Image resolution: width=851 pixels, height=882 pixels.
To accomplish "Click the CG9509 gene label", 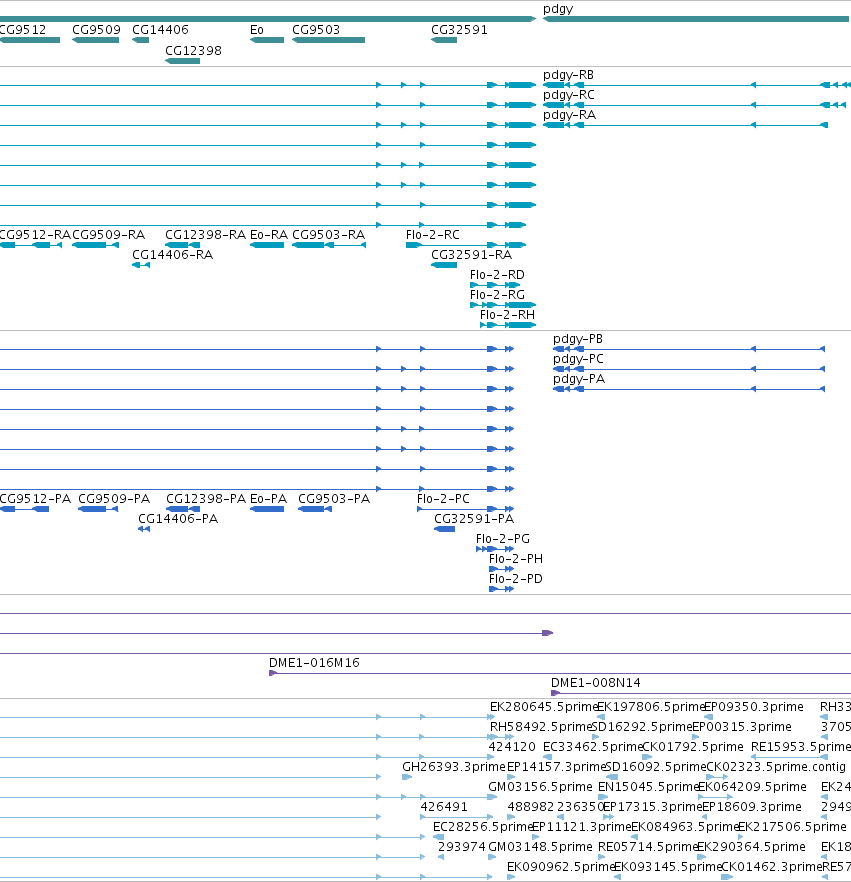I will coord(96,30).
